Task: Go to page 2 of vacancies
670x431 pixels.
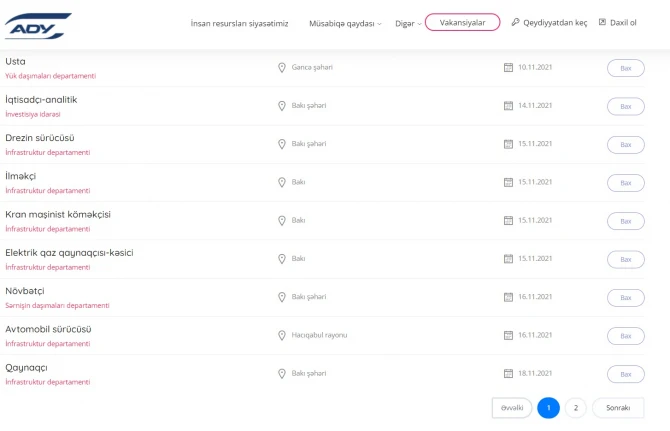Action: click(x=576, y=408)
